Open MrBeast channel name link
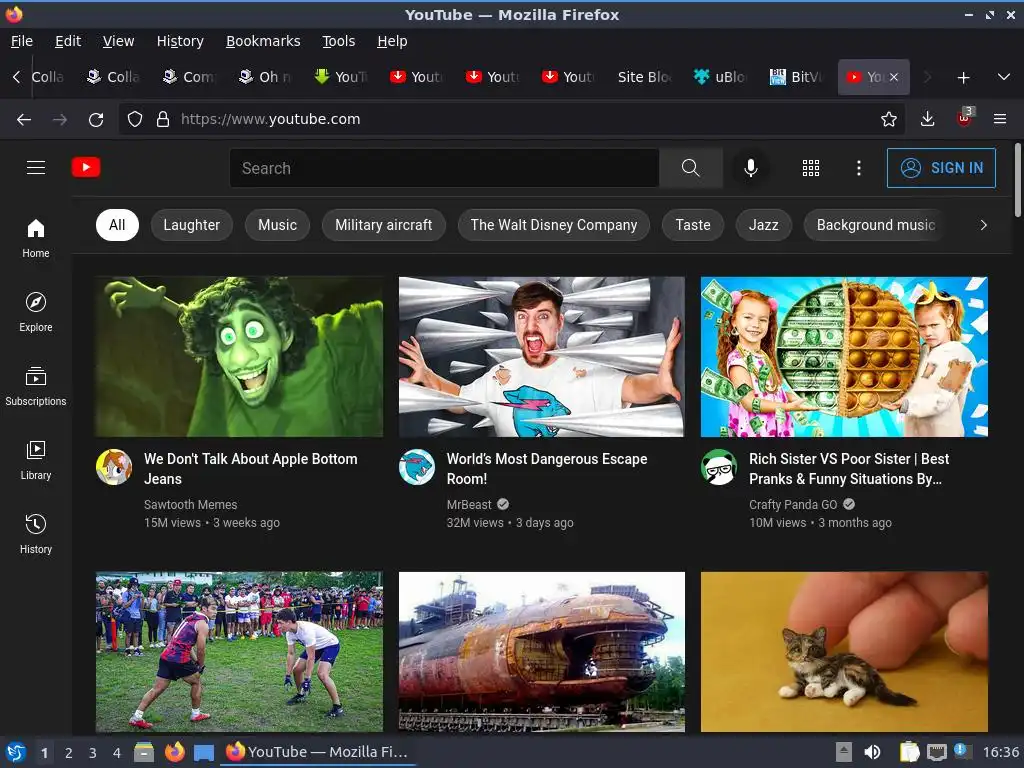This screenshot has height=768, width=1024. (x=469, y=504)
